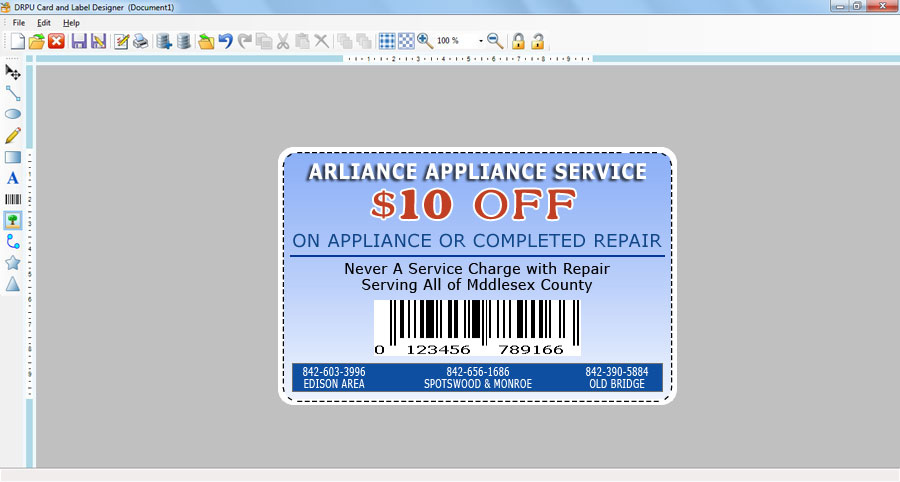The width and height of the screenshot is (900, 482).
Task: Click the paste clipboard icon
Action: [302, 41]
